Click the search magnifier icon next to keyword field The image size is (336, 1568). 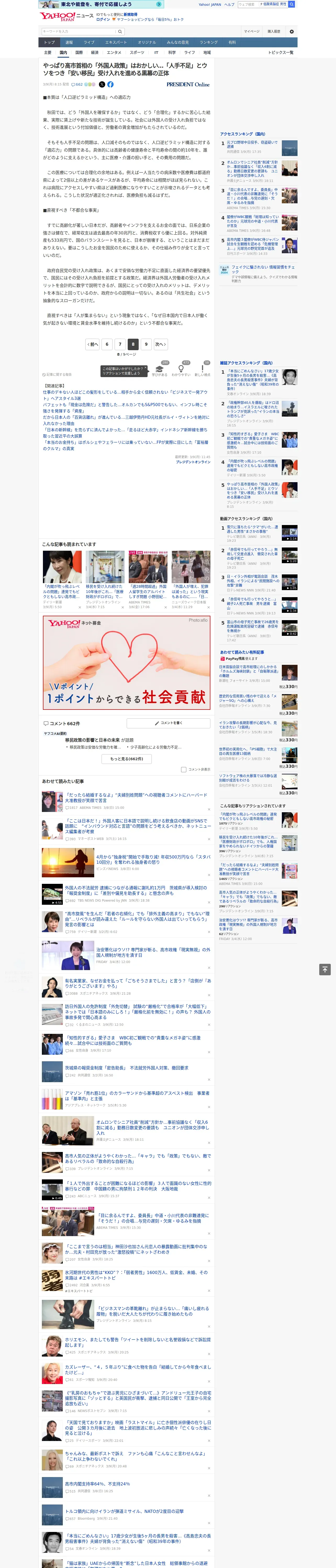tap(120, 32)
